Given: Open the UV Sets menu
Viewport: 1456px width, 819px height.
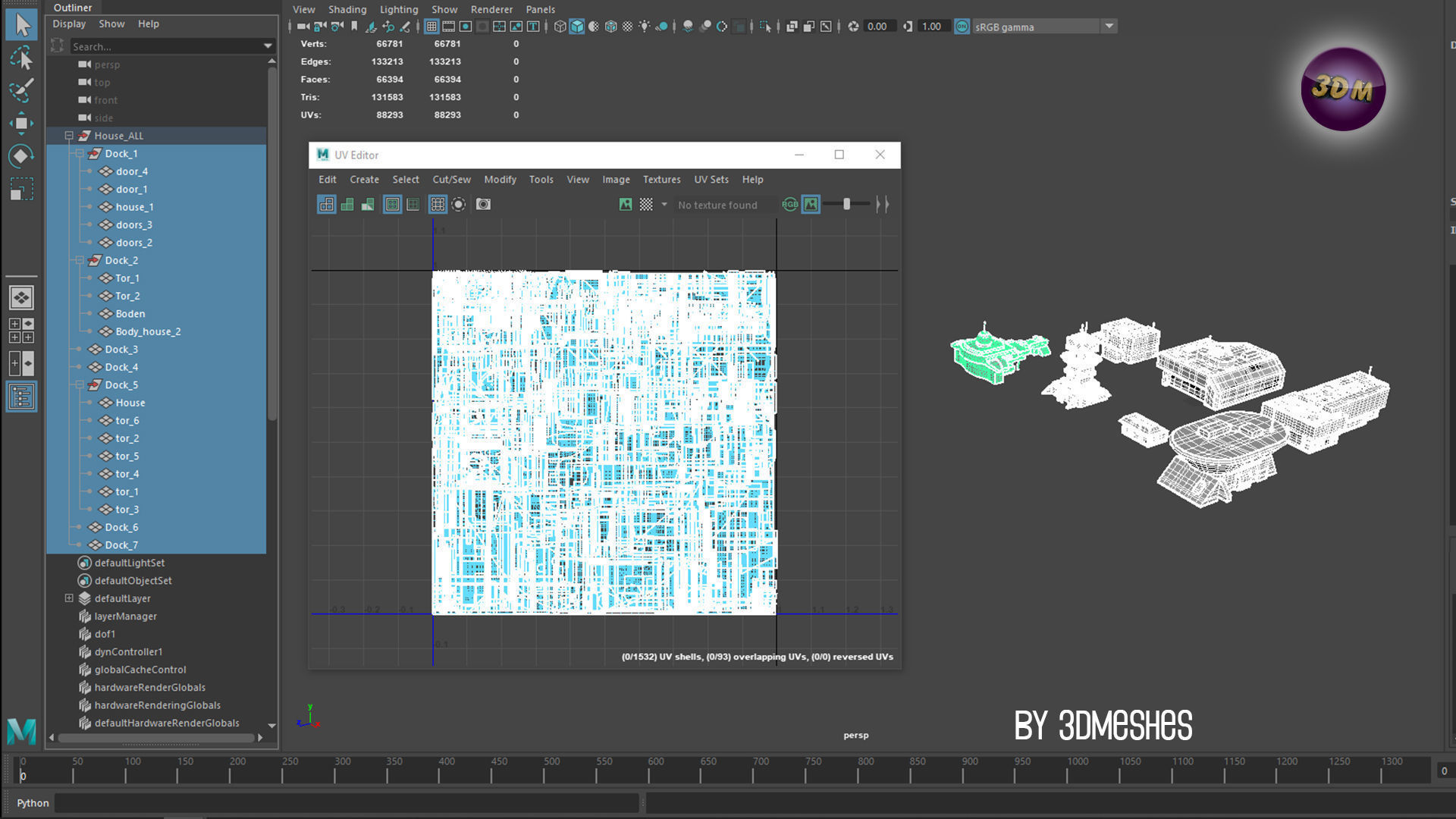Looking at the screenshot, I should coord(711,180).
